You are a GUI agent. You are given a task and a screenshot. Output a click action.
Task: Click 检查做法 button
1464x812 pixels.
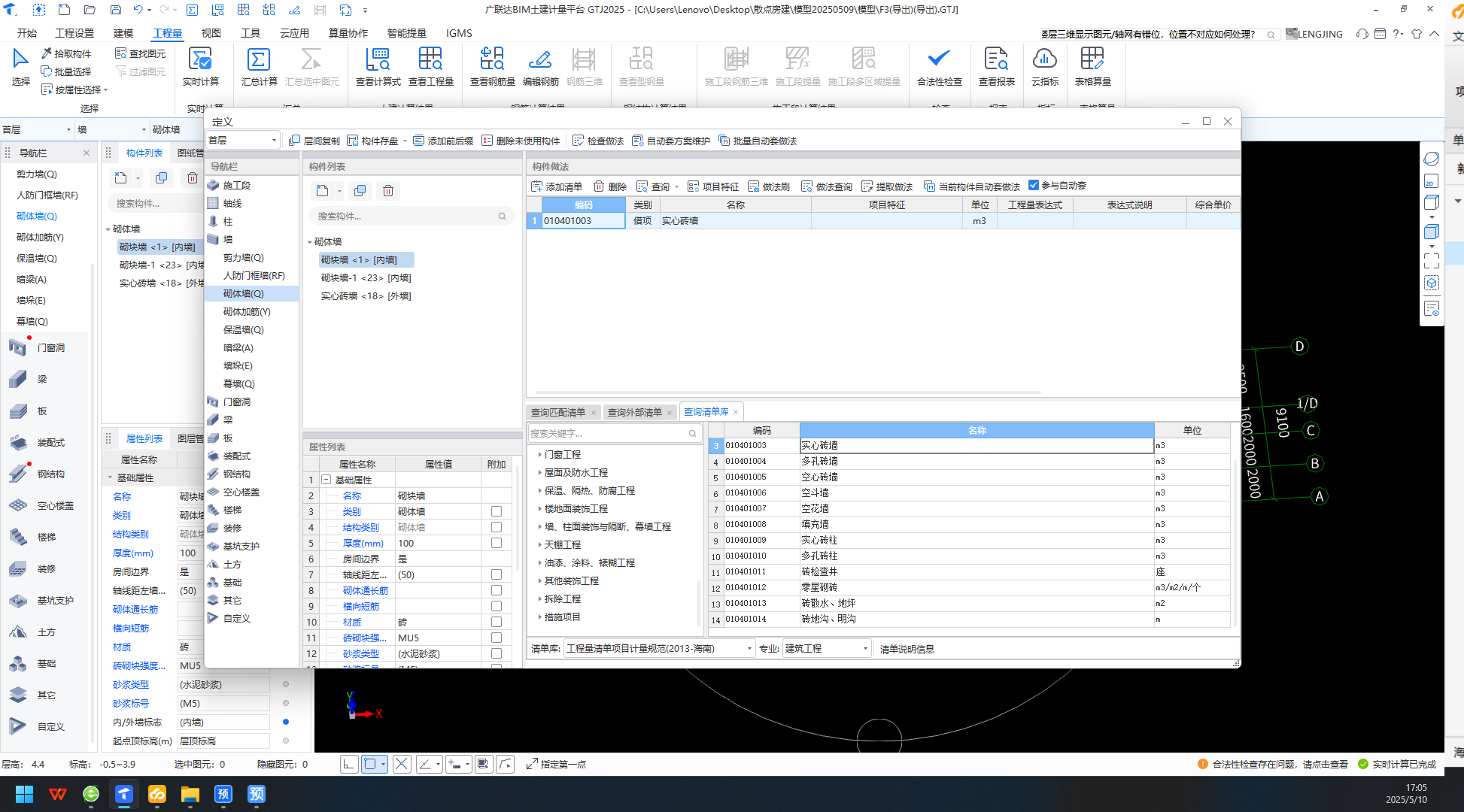(x=598, y=141)
